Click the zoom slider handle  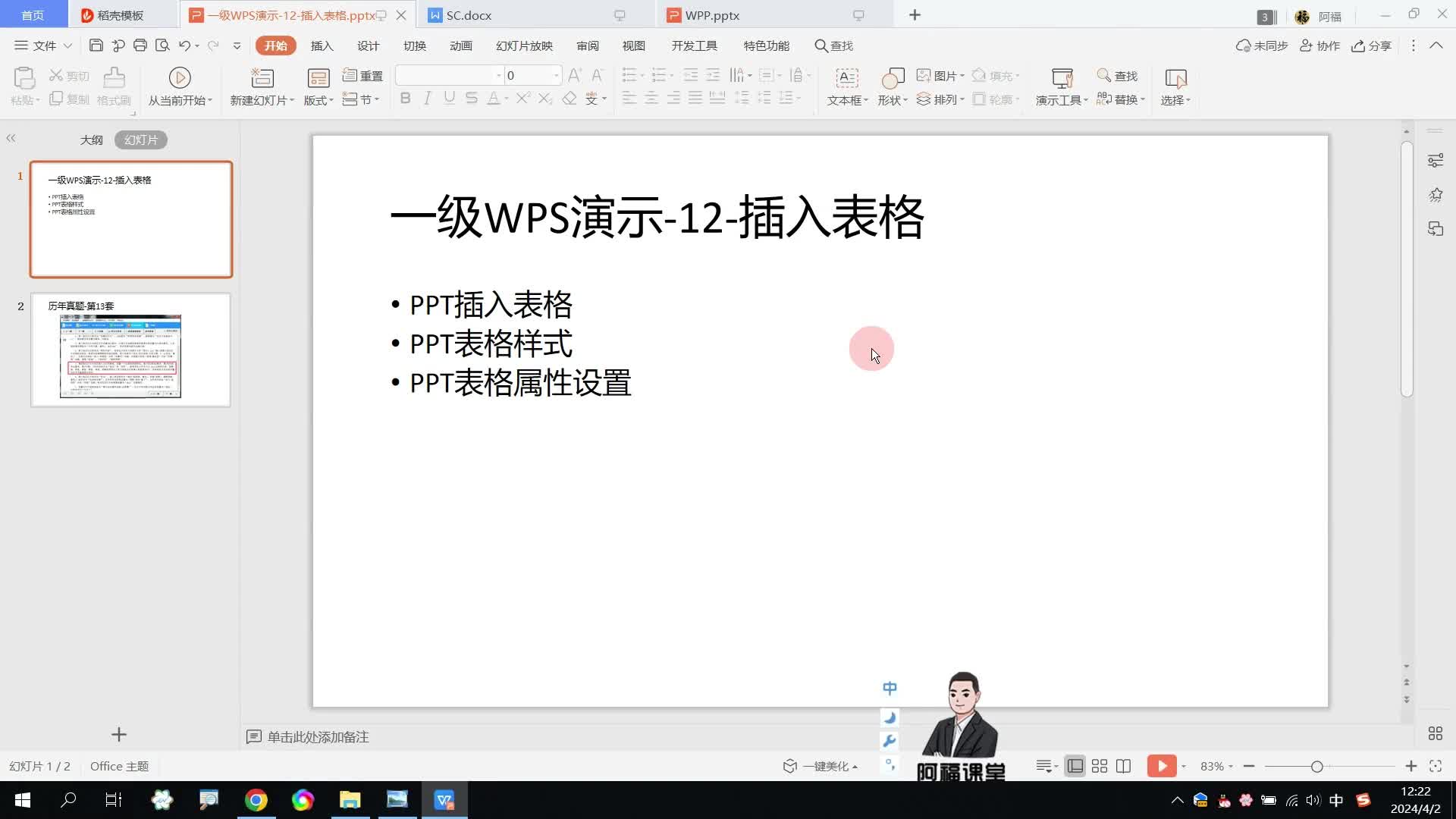click(1316, 767)
